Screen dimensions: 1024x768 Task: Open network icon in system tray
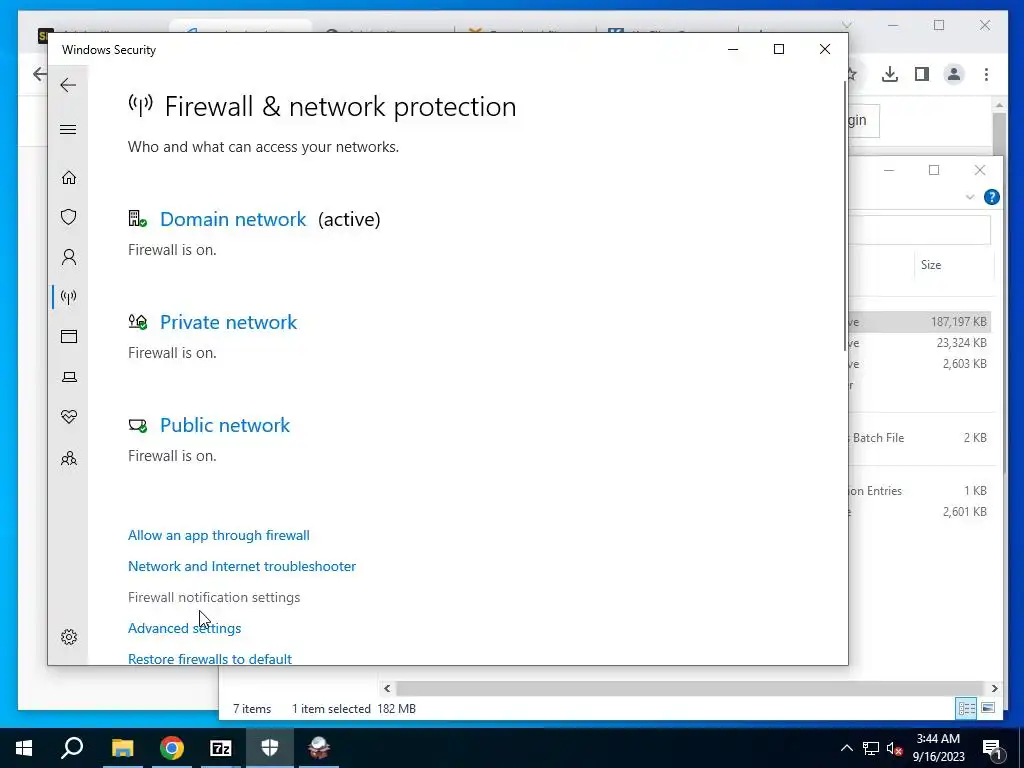[871, 748]
